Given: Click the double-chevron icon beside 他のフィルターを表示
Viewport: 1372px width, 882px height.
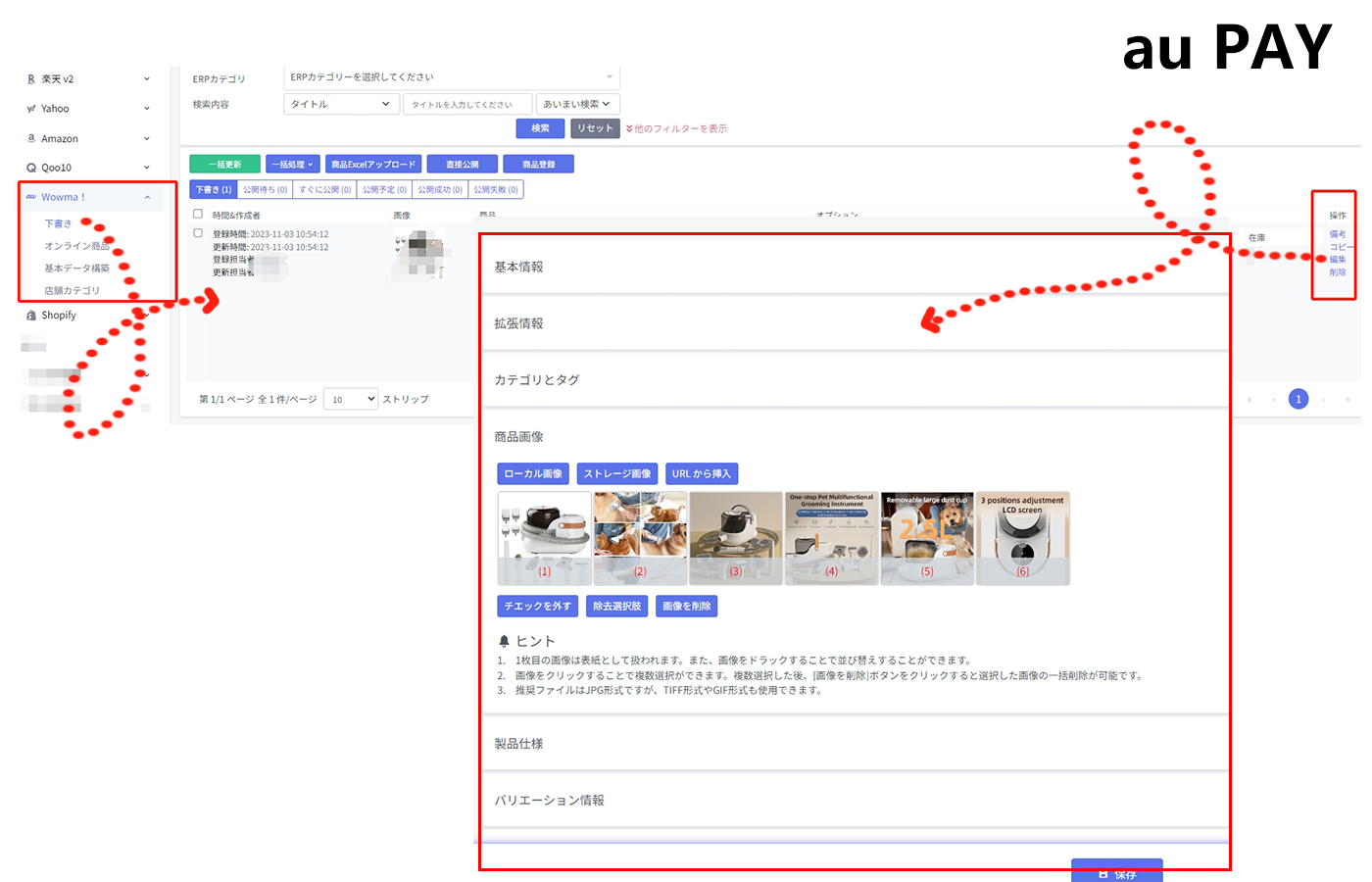Looking at the screenshot, I should [629, 129].
